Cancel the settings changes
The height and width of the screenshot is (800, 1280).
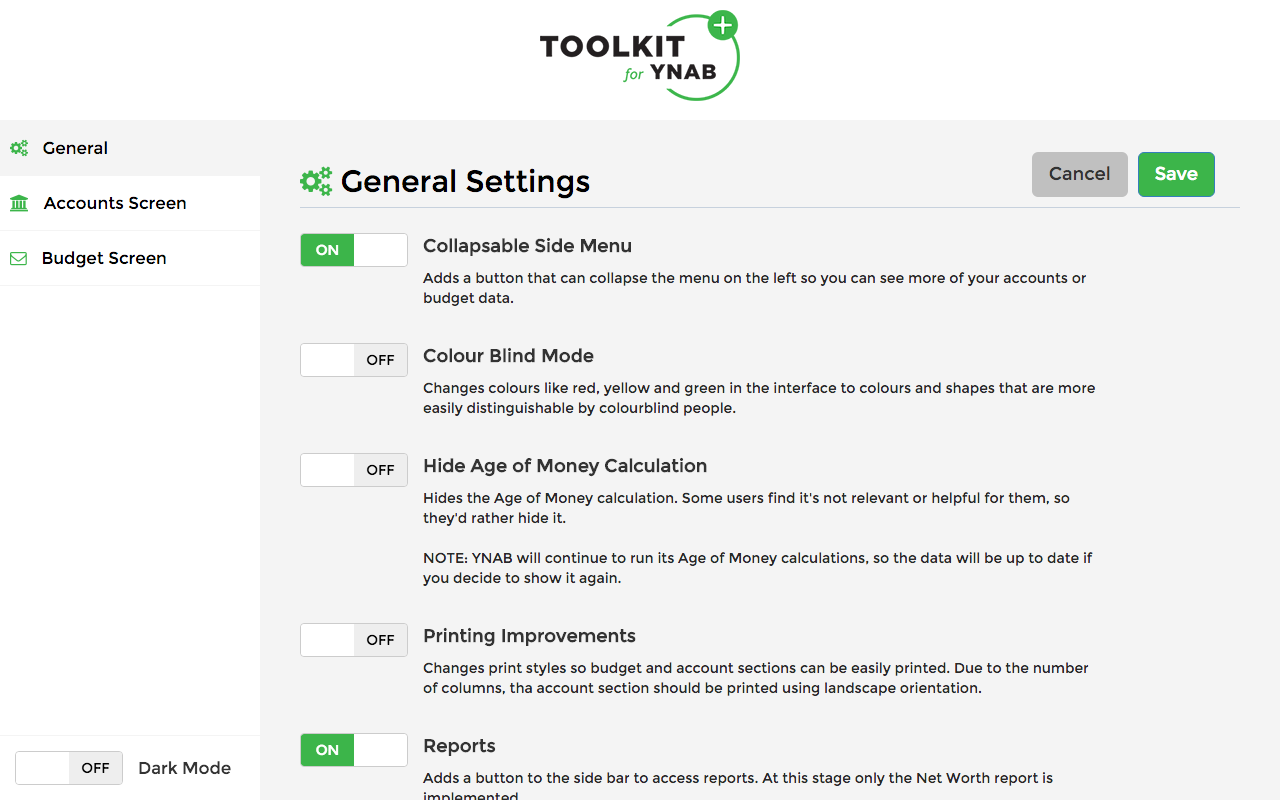pos(1079,174)
